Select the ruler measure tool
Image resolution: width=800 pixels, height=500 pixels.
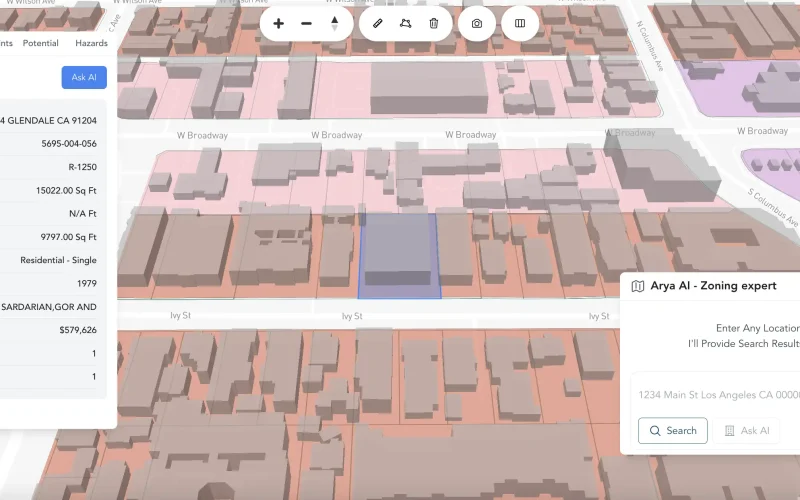(377, 23)
